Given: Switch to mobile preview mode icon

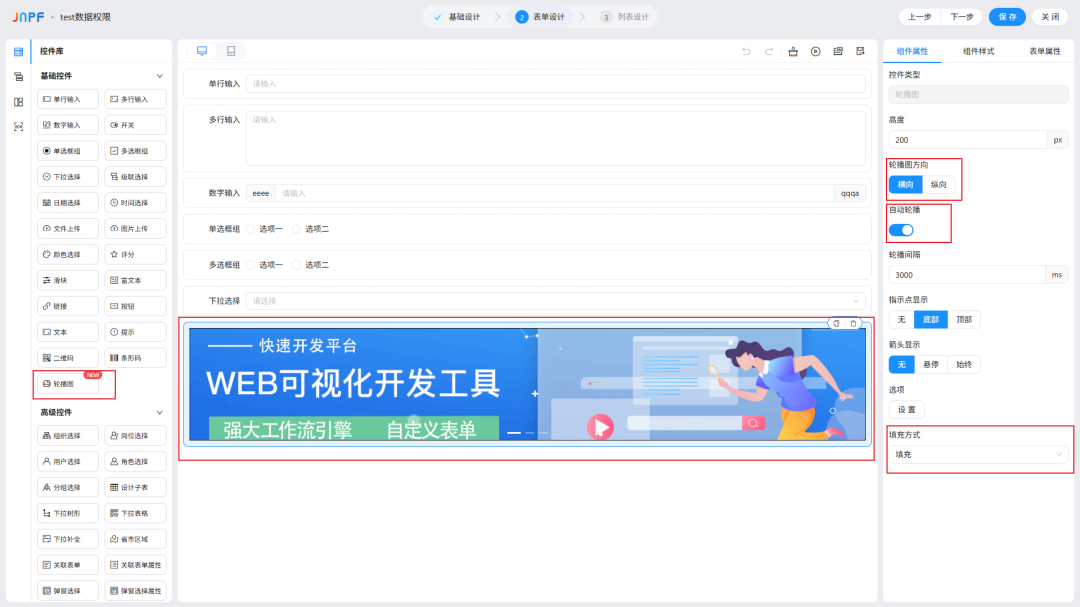Looking at the screenshot, I should [231, 51].
